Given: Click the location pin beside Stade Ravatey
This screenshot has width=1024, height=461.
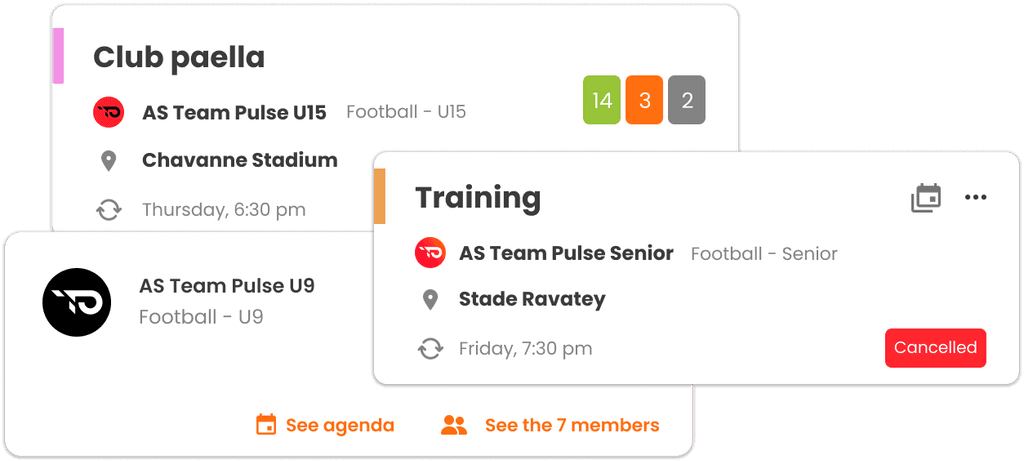Looking at the screenshot, I should tap(430, 300).
